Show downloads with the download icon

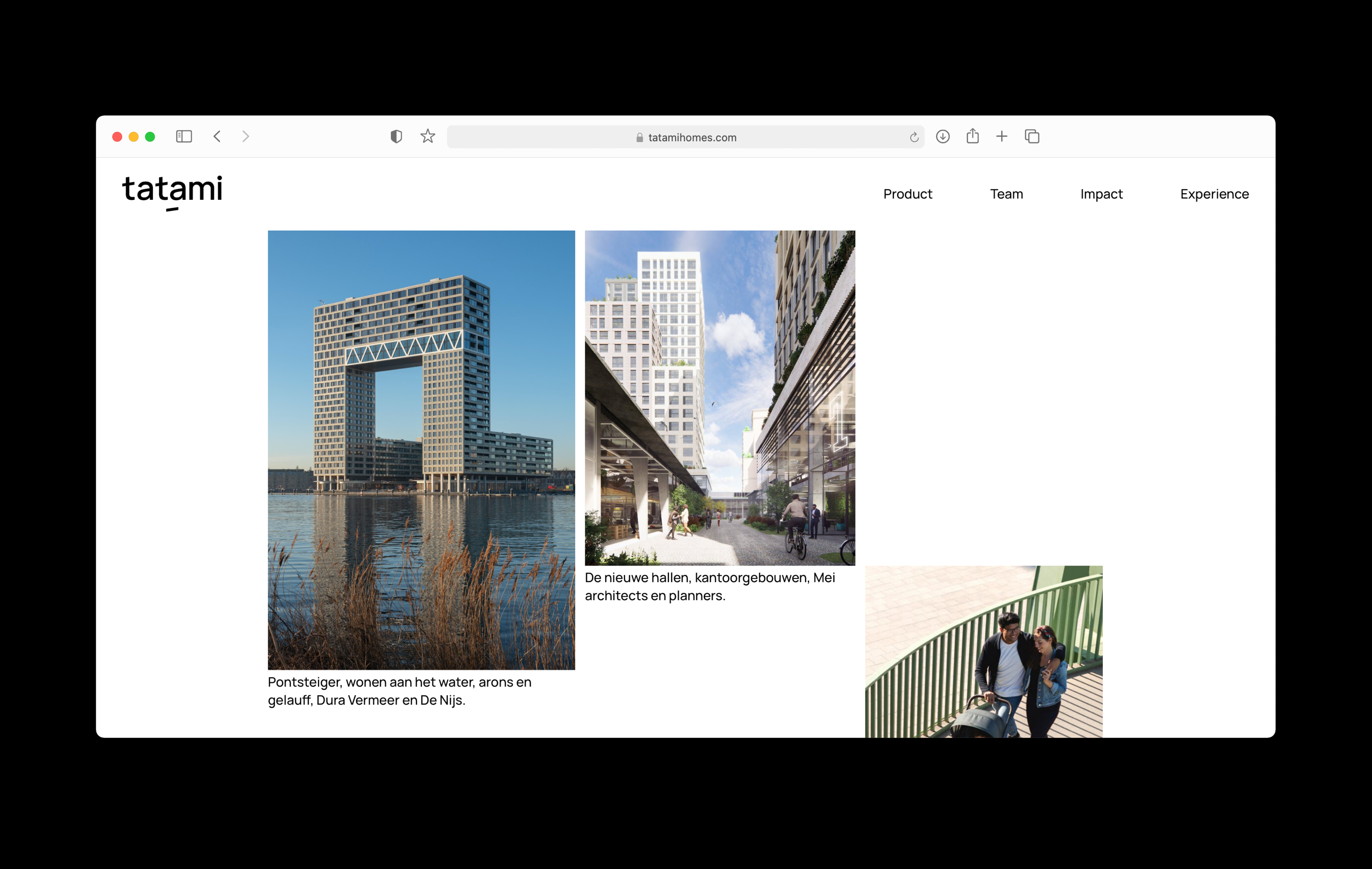[x=943, y=137]
